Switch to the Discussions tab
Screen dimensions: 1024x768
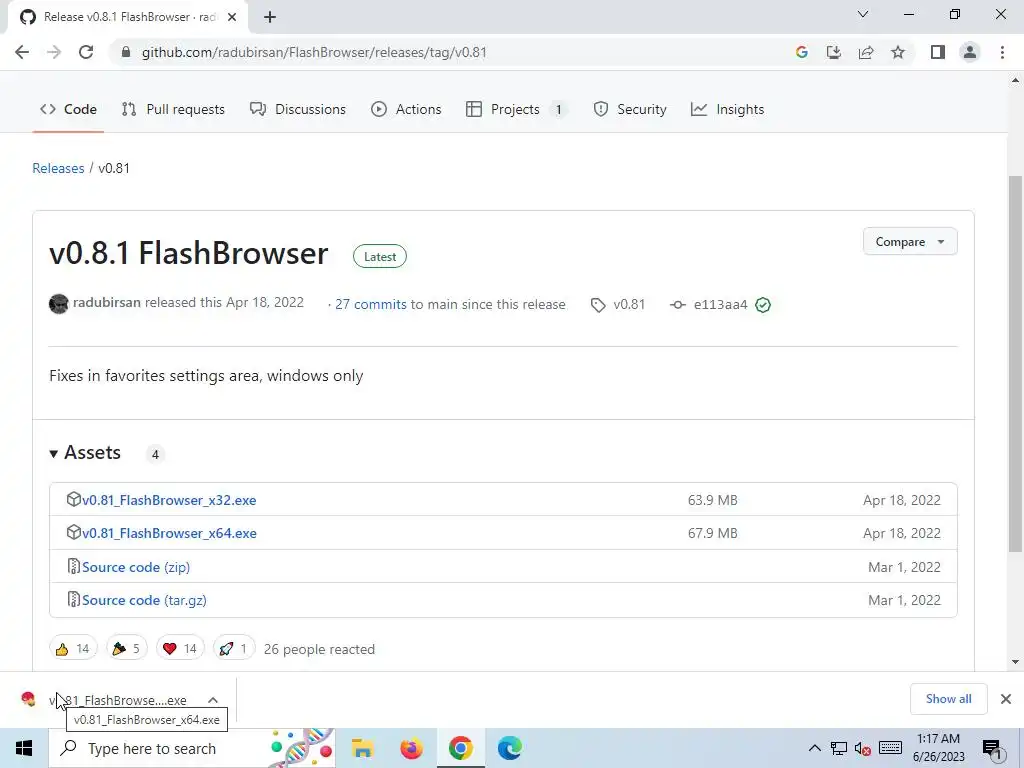pos(298,109)
